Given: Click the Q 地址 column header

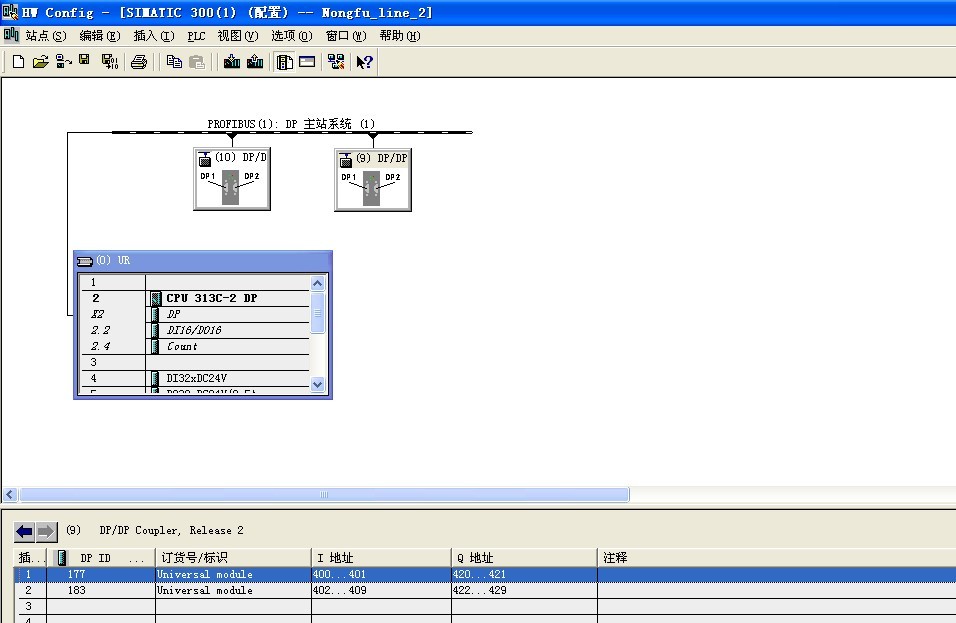Looking at the screenshot, I should point(524,558).
